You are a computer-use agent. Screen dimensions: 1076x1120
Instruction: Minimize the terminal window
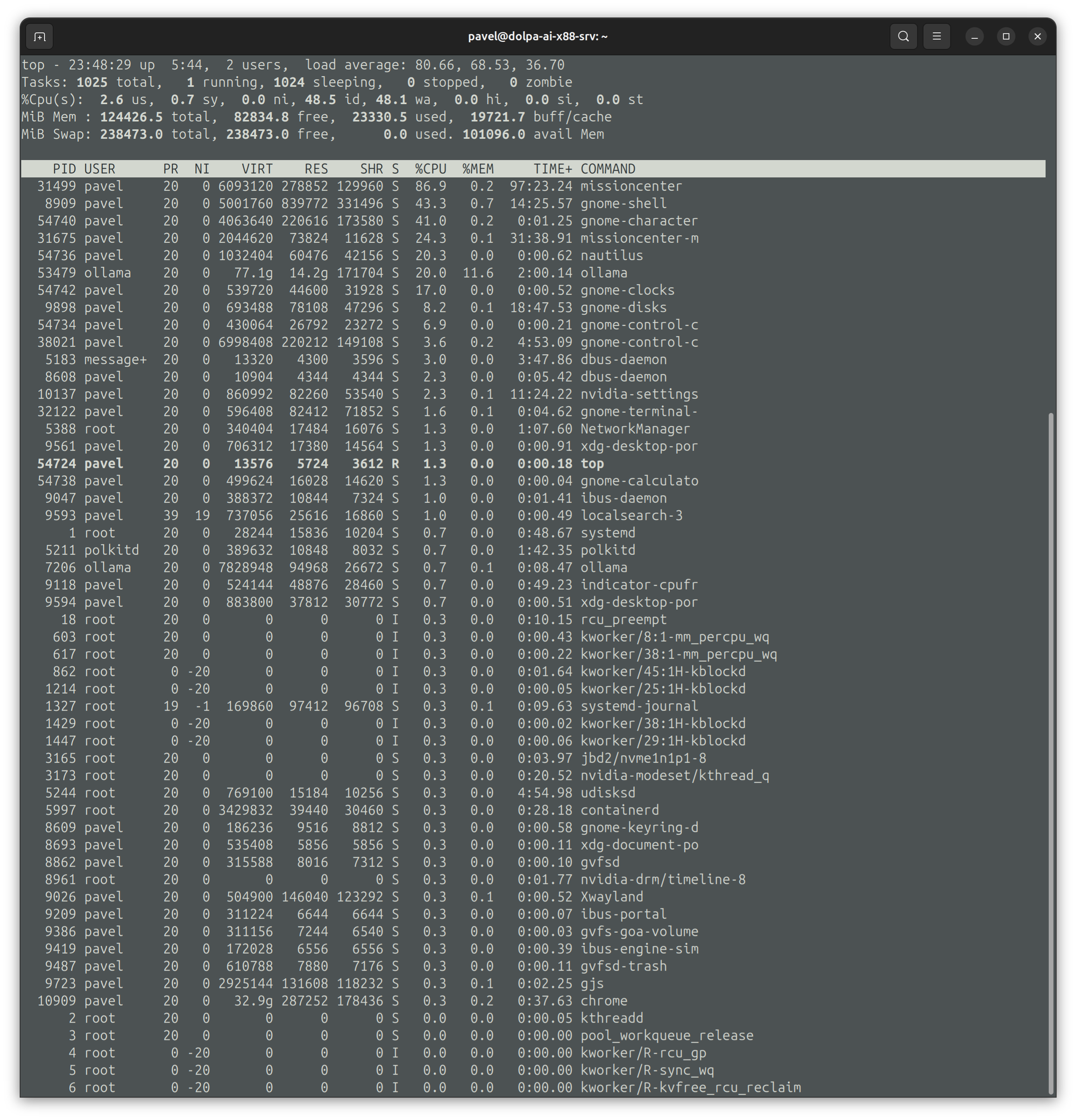[x=975, y=37]
